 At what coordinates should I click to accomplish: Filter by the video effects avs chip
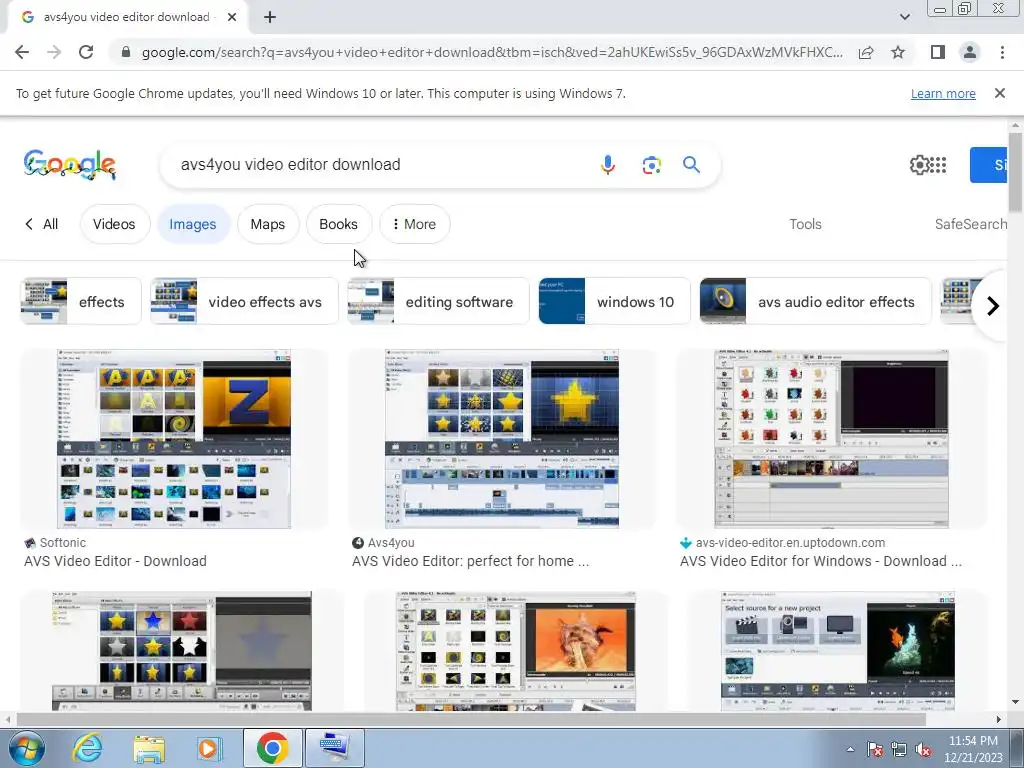244,301
